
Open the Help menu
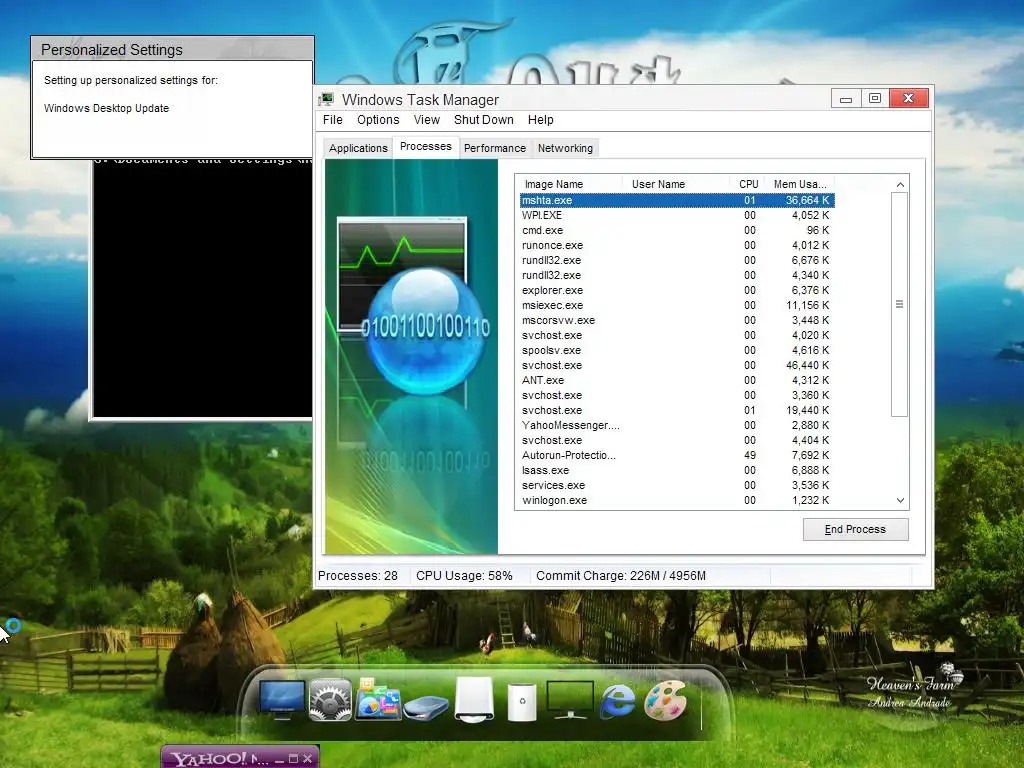tap(541, 120)
